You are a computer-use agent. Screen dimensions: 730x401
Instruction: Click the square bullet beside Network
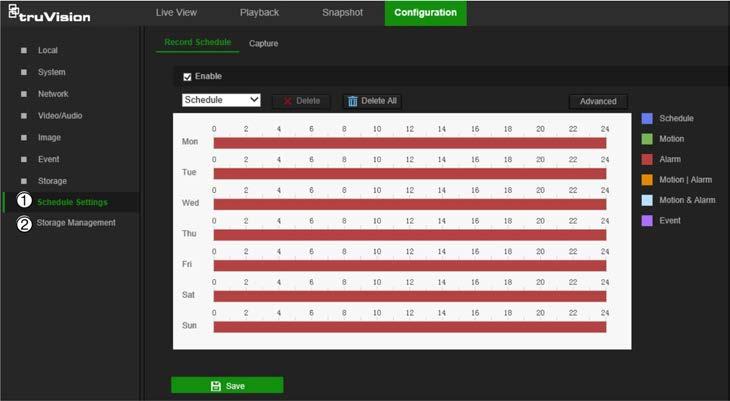24,94
